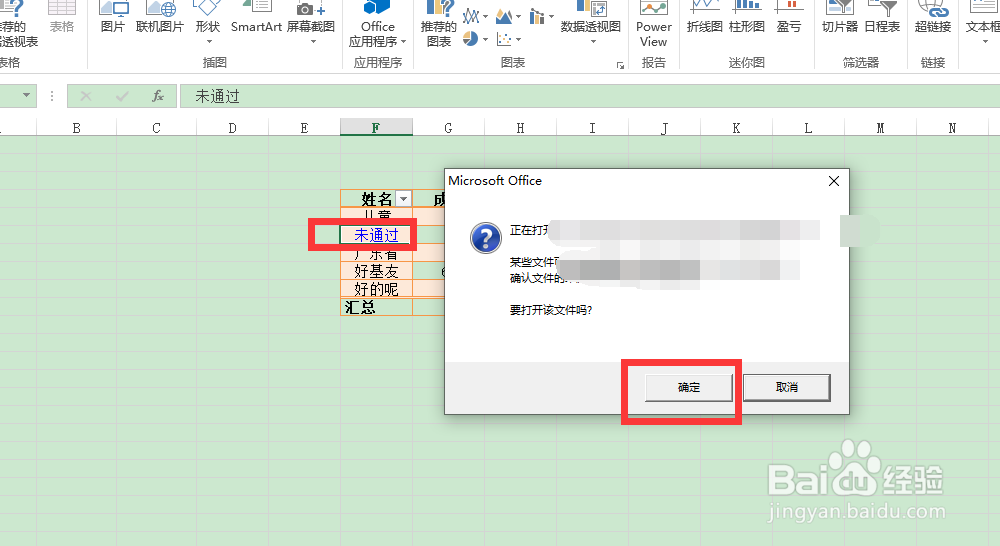Select the 汇总 total row cell
Screen dimensions: 1000x546
pyautogui.click(x=376, y=307)
